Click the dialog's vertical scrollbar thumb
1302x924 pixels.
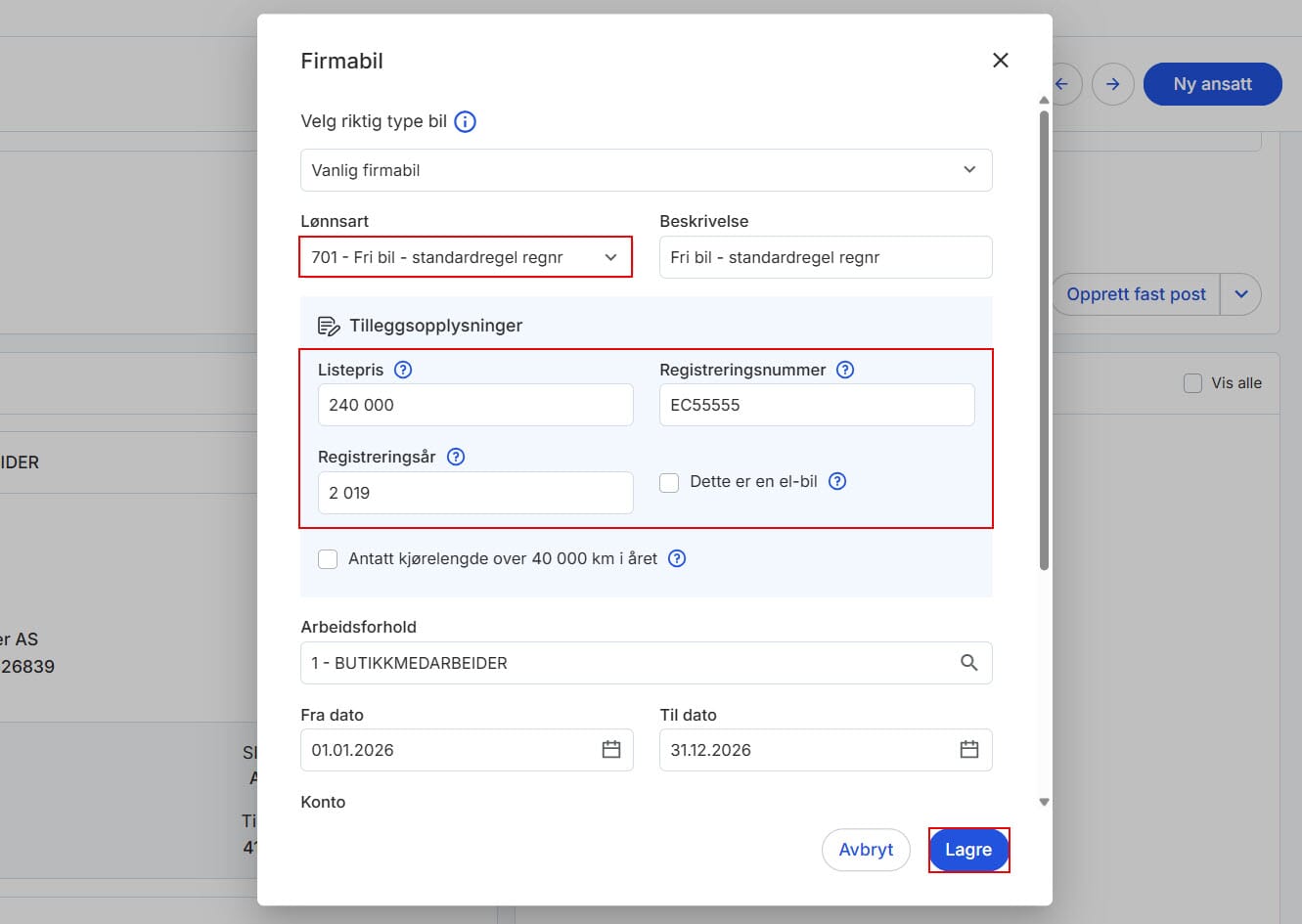pyautogui.click(x=1044, y=340)
